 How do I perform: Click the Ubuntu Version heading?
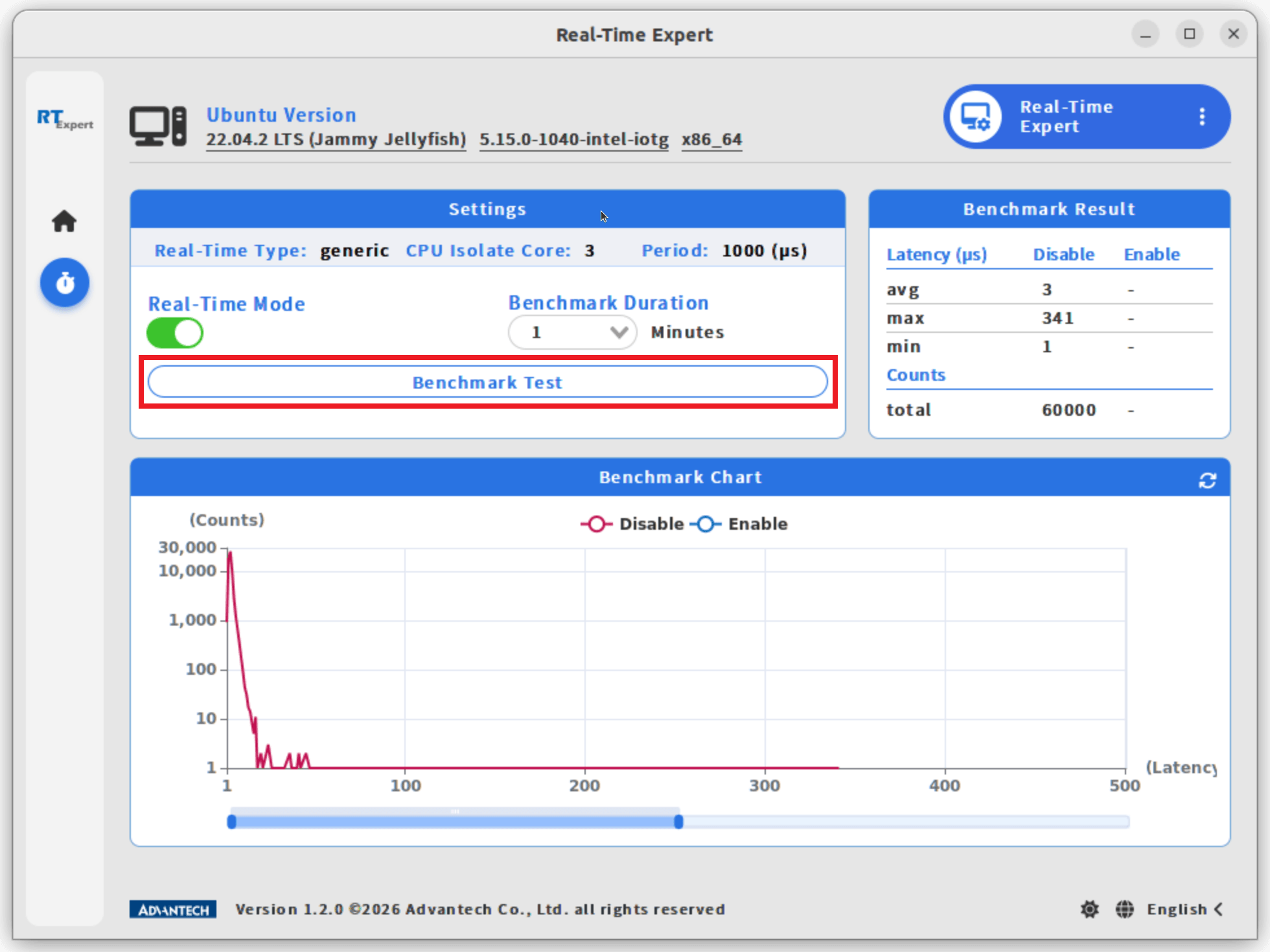point(281,115)
